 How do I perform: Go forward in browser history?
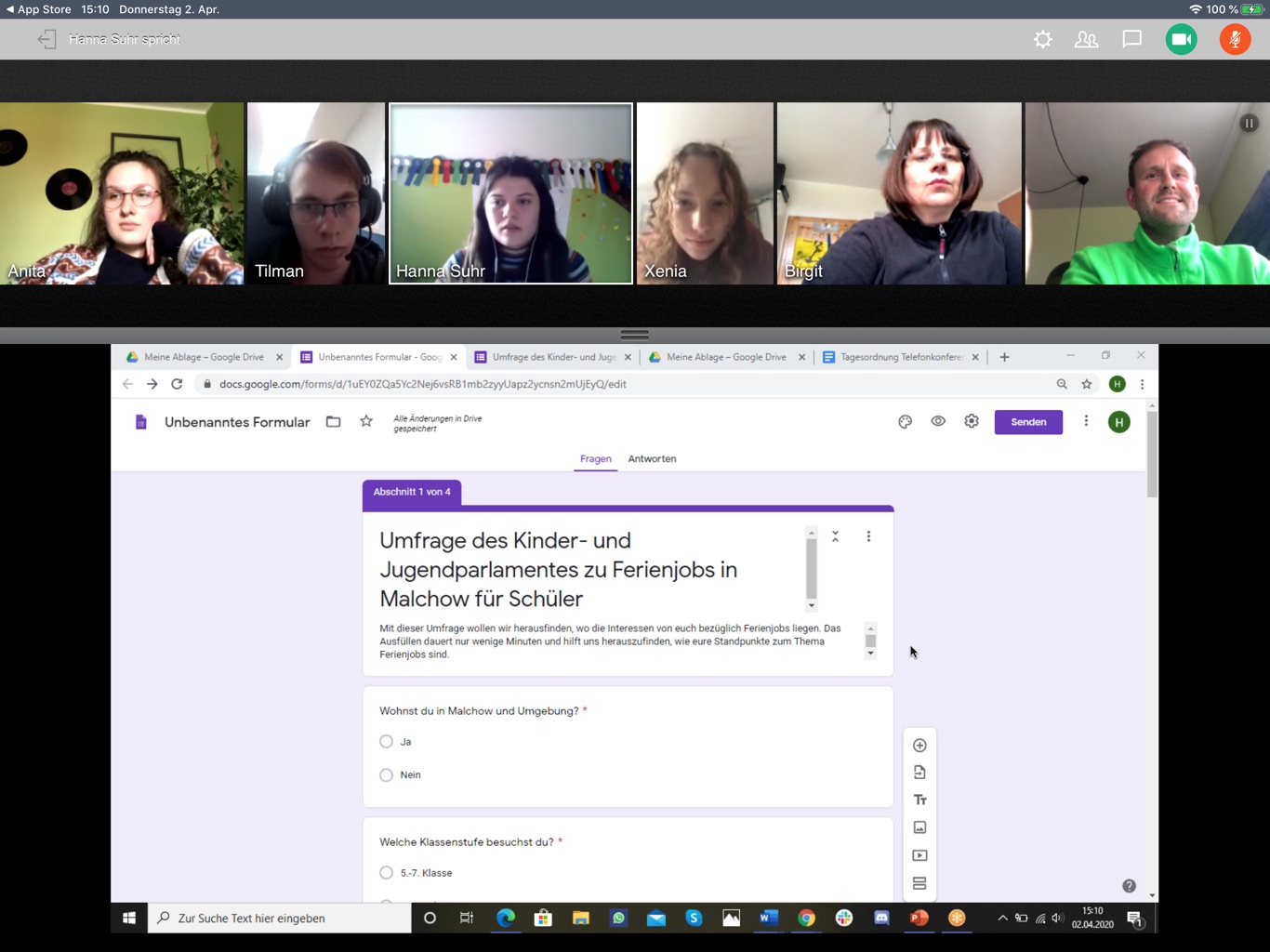tap(152, 384)
